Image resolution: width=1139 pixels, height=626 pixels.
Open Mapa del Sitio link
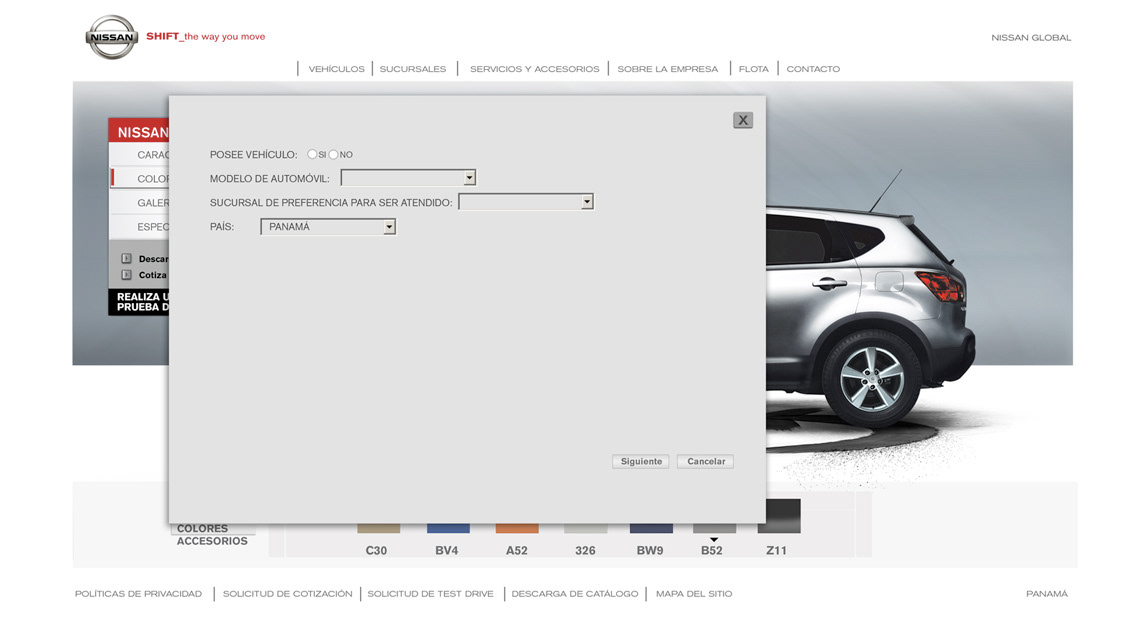tap(694, 594)
